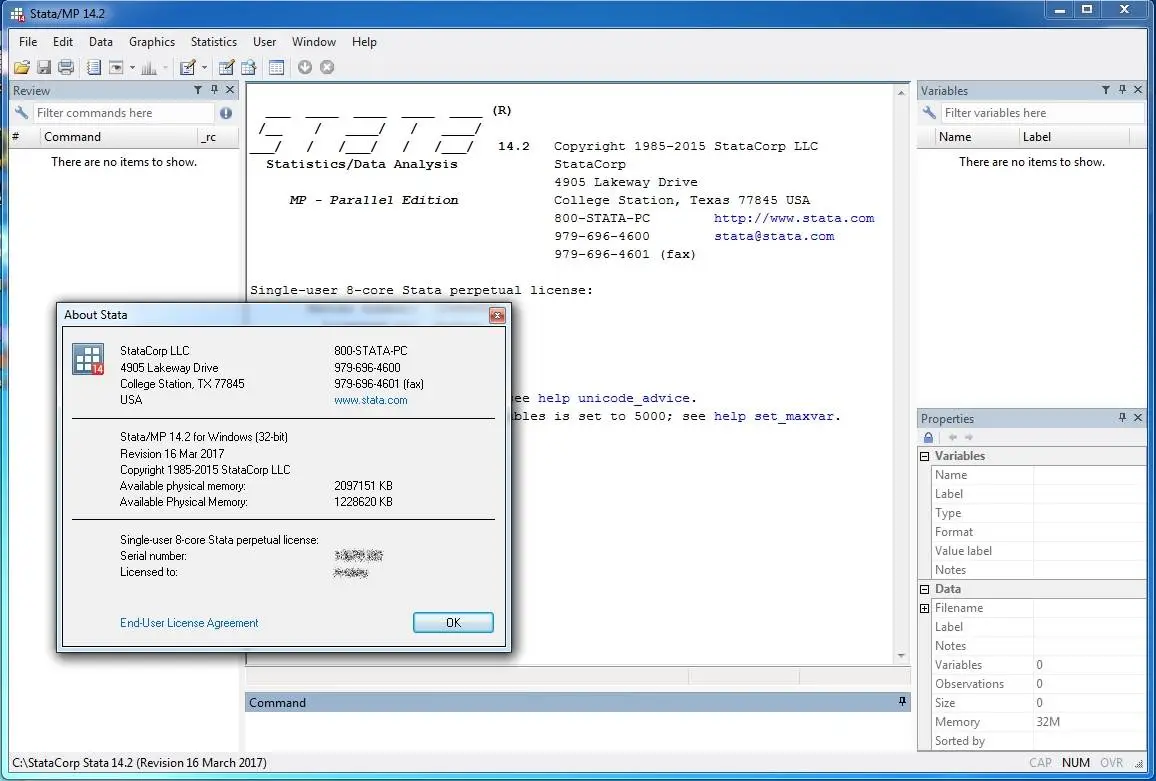
Task: Toggle the Command panel auto-hide pin
Action: click(x=902, y=701)
